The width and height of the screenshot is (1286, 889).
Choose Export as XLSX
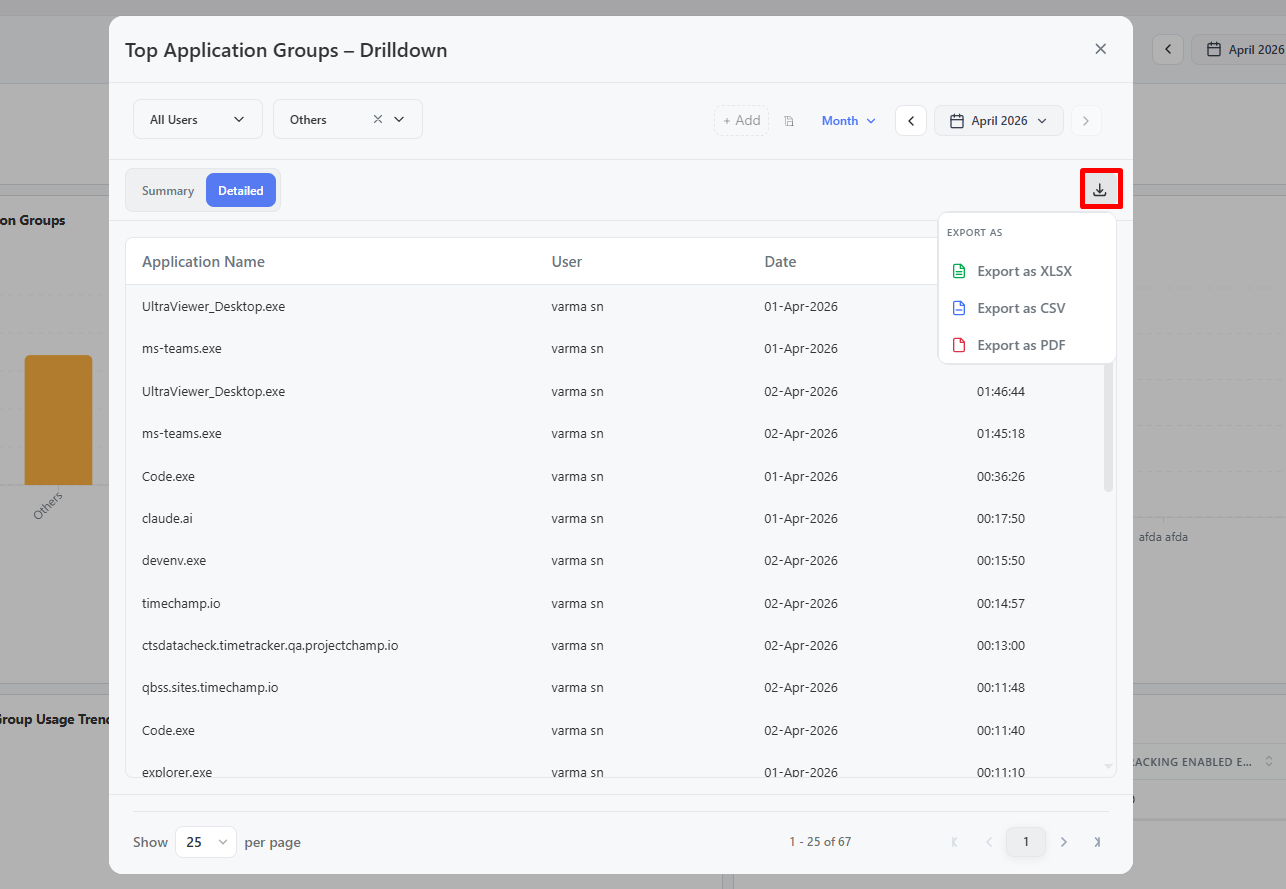pyautogui.click(x=1026, y=271)
